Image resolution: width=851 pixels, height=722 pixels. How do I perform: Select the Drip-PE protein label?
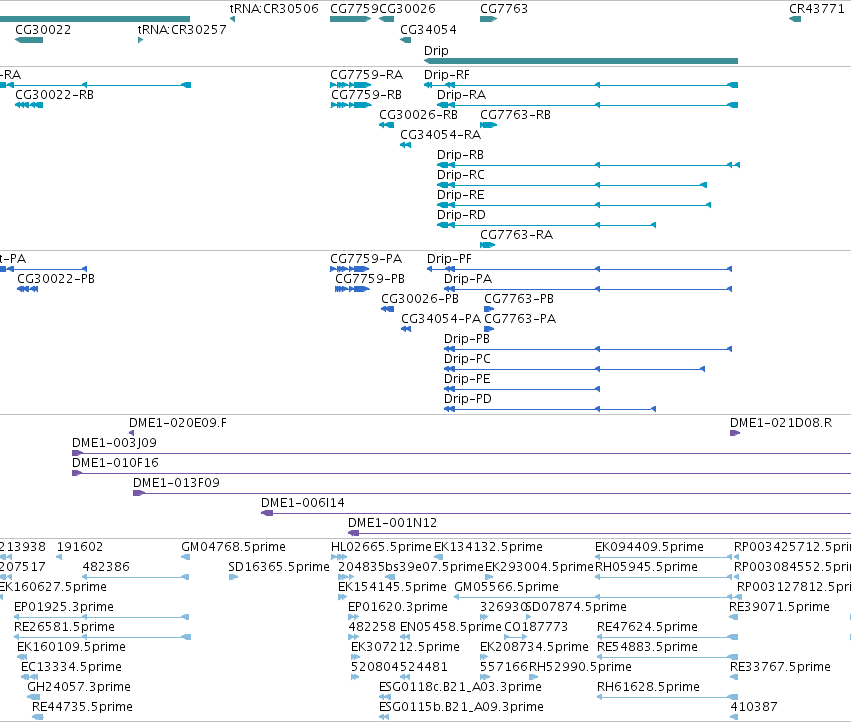pyautogui.click(x=467, y=379)
